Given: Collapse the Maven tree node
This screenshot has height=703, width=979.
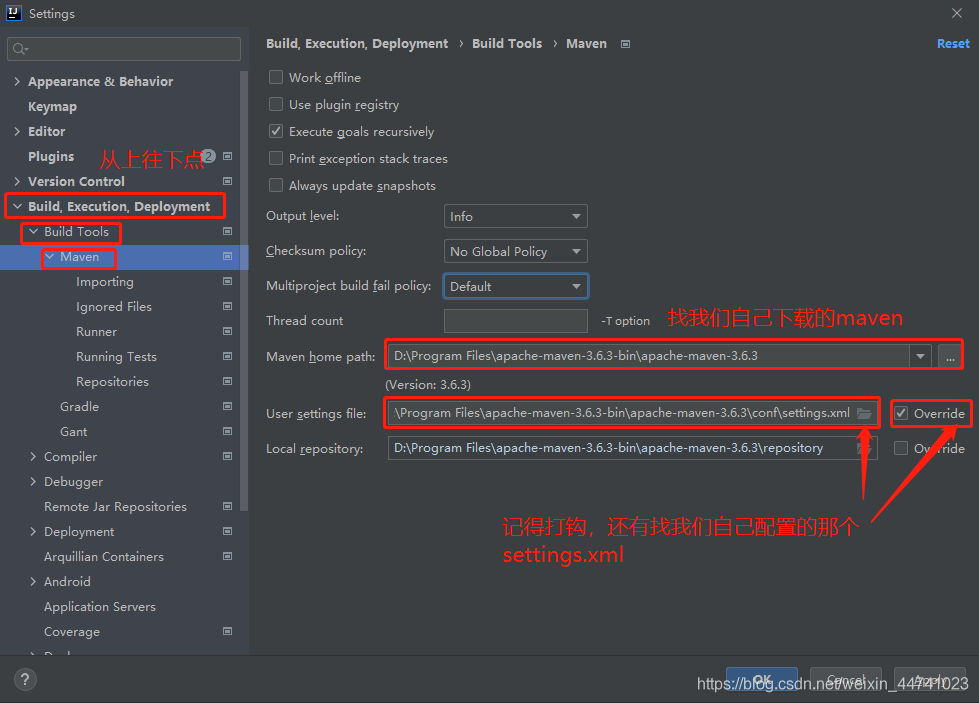Looking at the screenshot, I should tap(49, 256).
